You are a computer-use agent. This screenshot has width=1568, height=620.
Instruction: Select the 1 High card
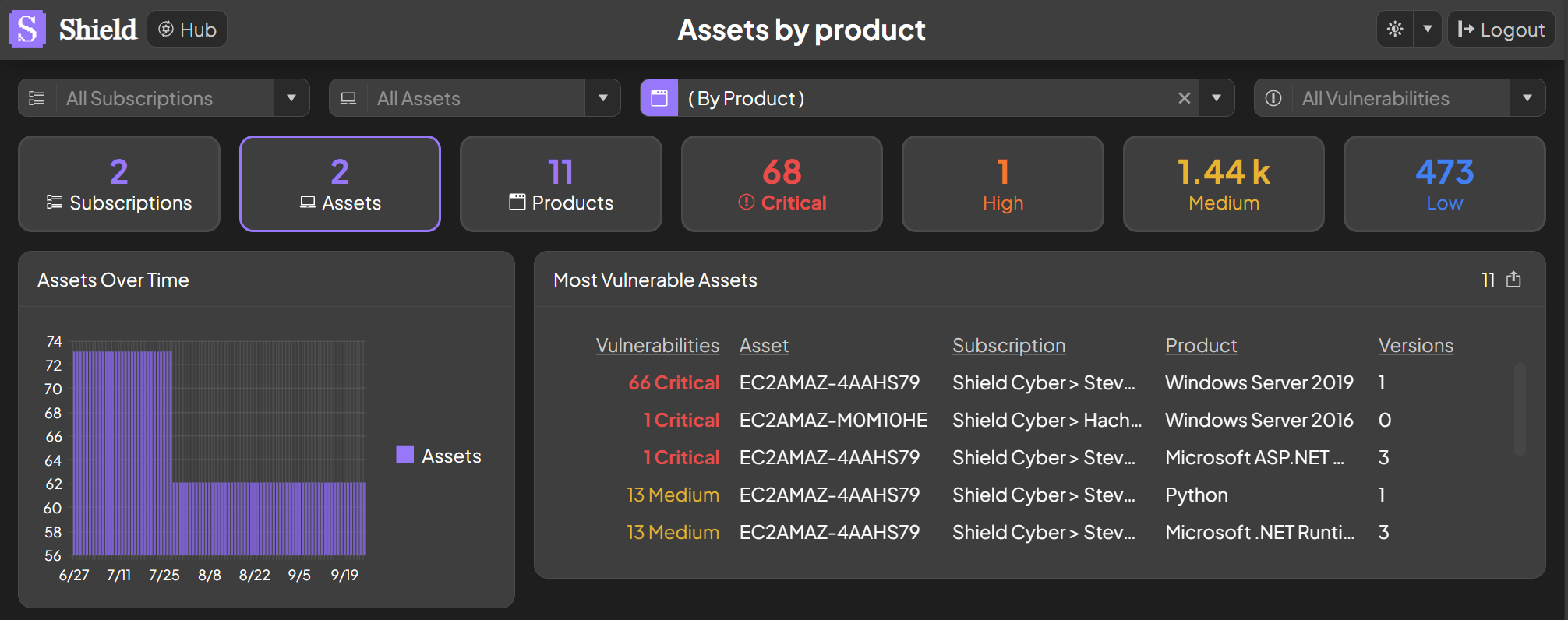pos(1003,184)
